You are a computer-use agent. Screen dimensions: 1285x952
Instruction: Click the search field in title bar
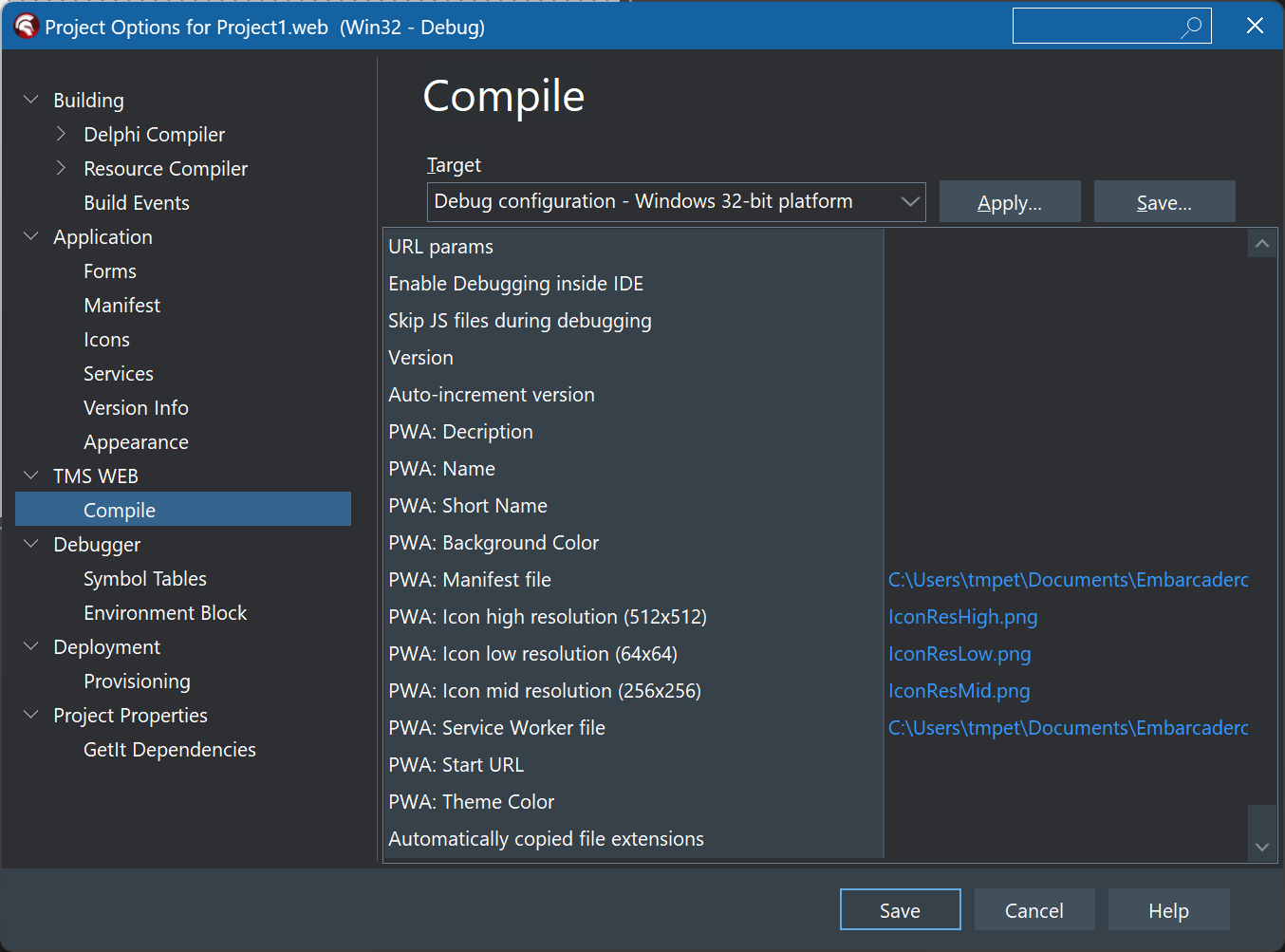point(1095,27)
